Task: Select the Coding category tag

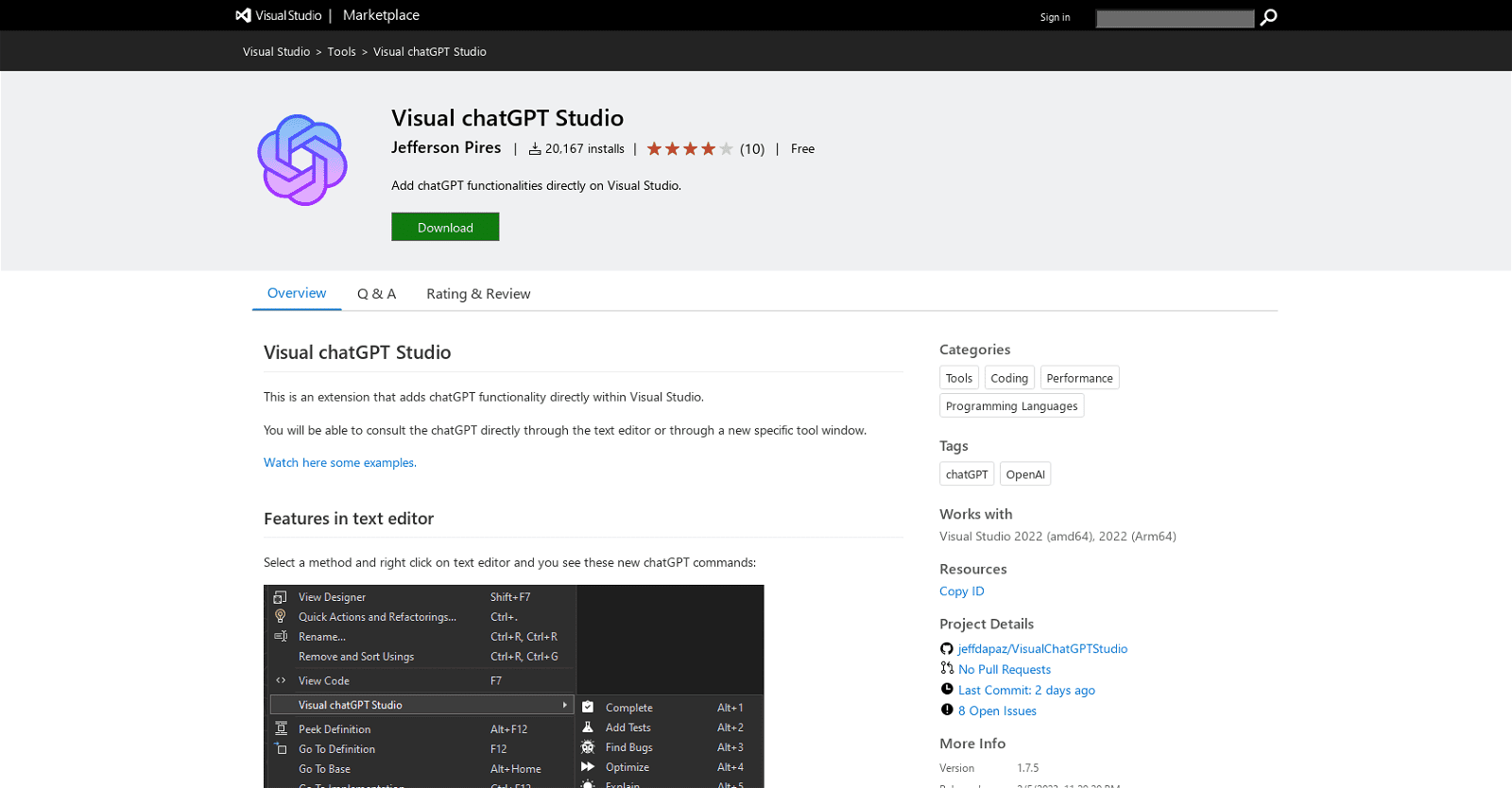Action: 1009,378
